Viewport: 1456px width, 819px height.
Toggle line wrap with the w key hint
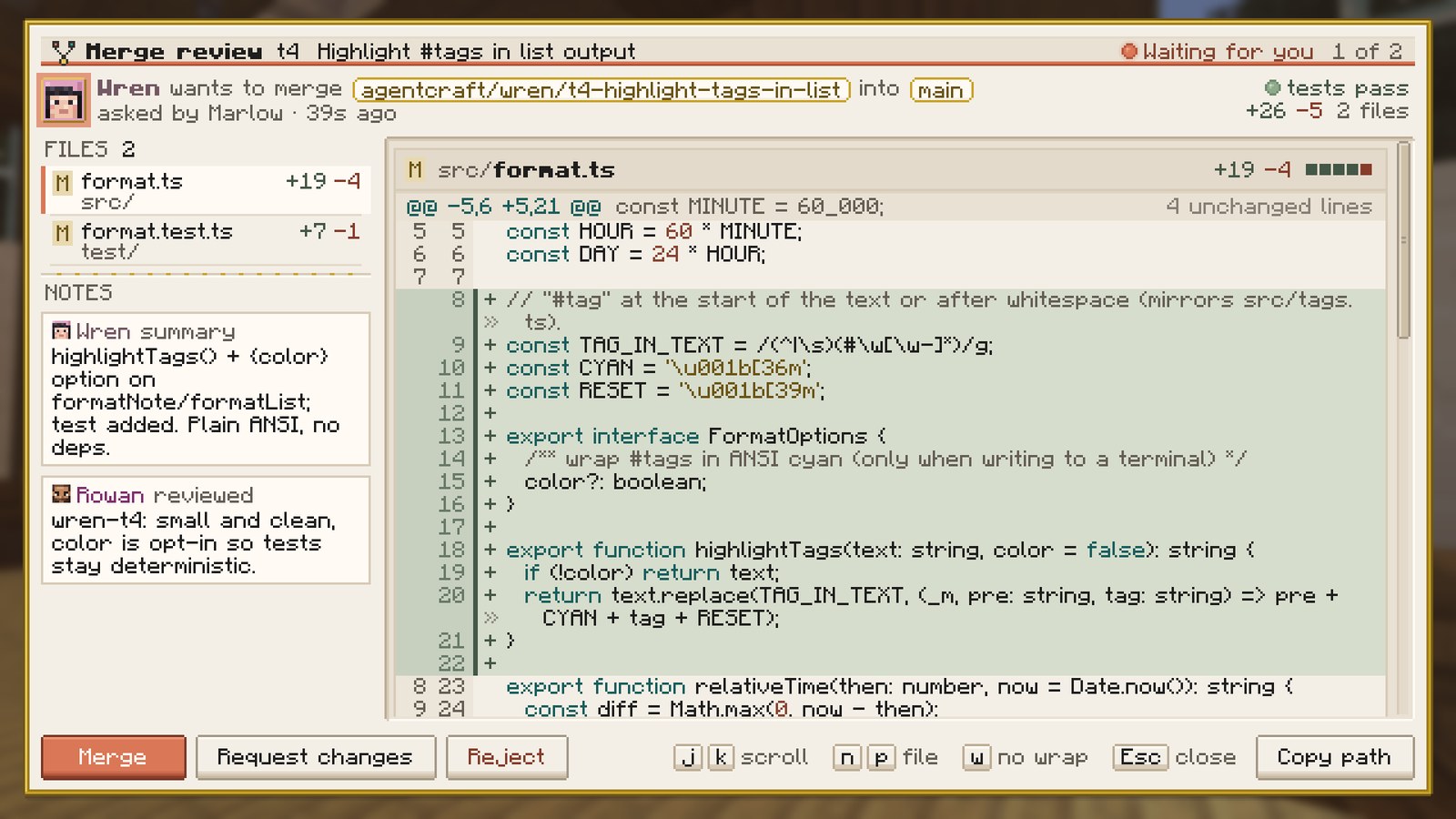(x=976, y=757)
